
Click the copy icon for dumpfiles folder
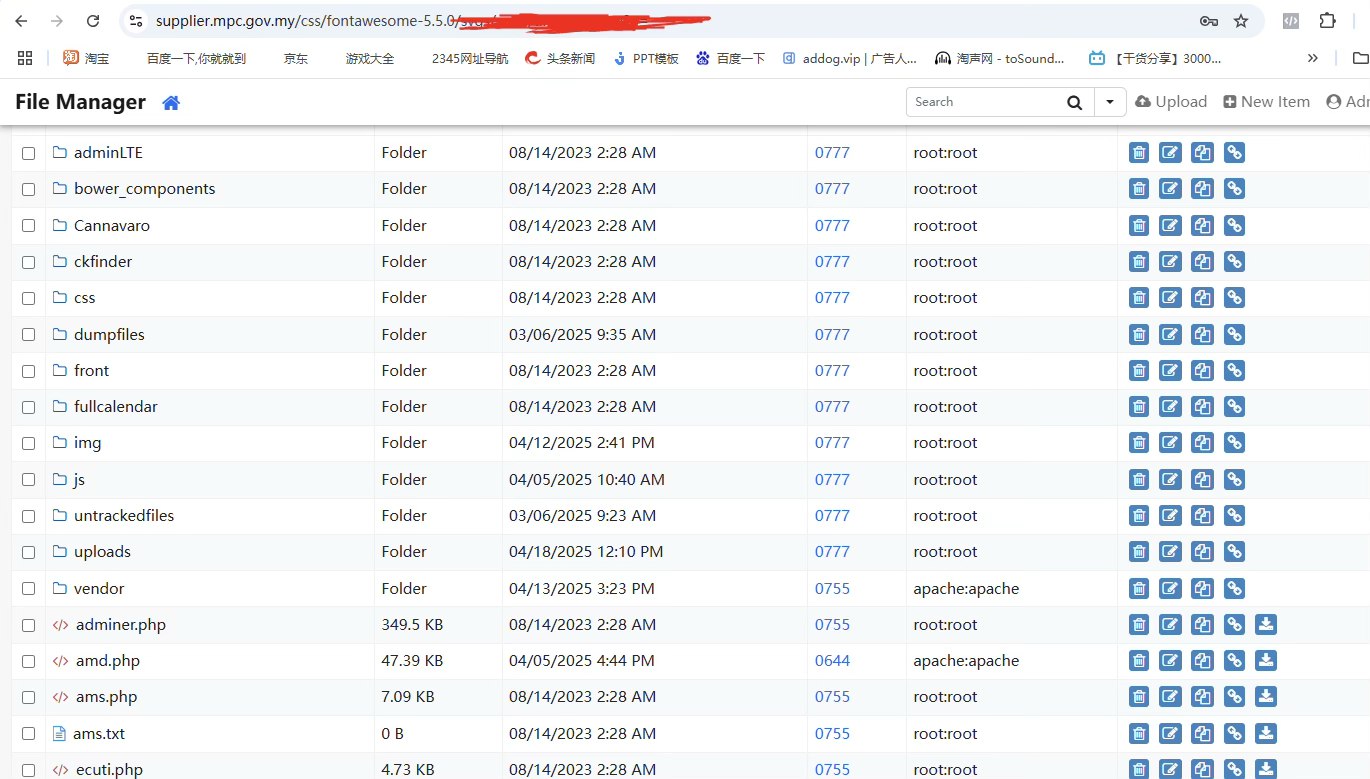click(1202, 335)
